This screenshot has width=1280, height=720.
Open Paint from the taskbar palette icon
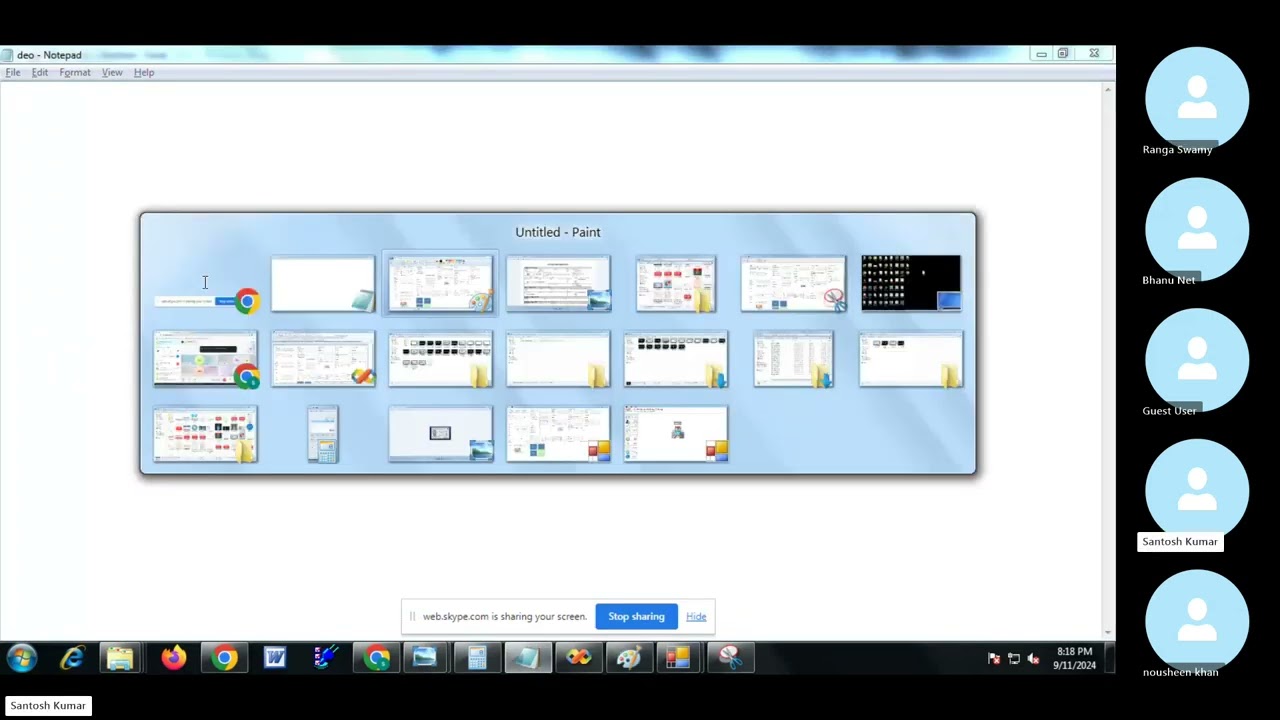tap(628, 658)
